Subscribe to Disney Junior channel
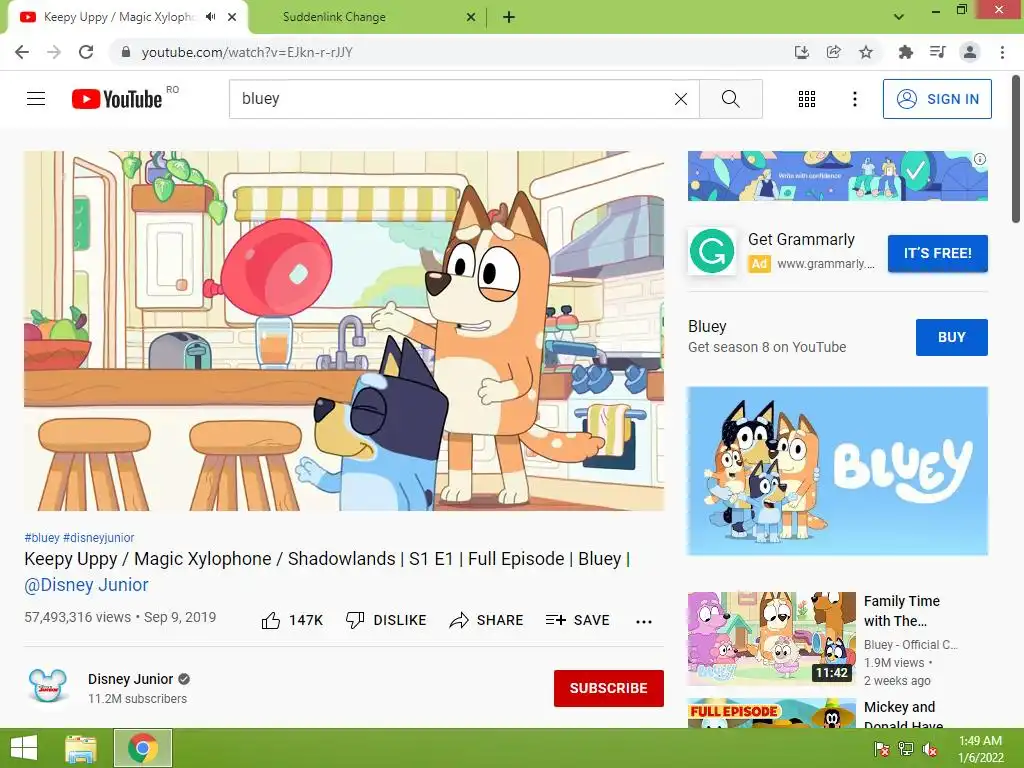Screen dimensions: 1024x768 click(x=609, y=688)
